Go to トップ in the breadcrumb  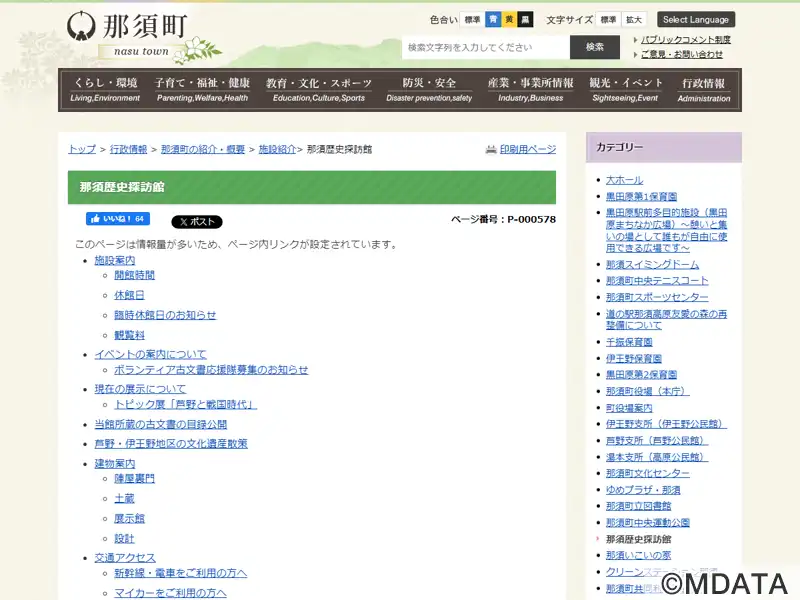(x=82, y=149)
